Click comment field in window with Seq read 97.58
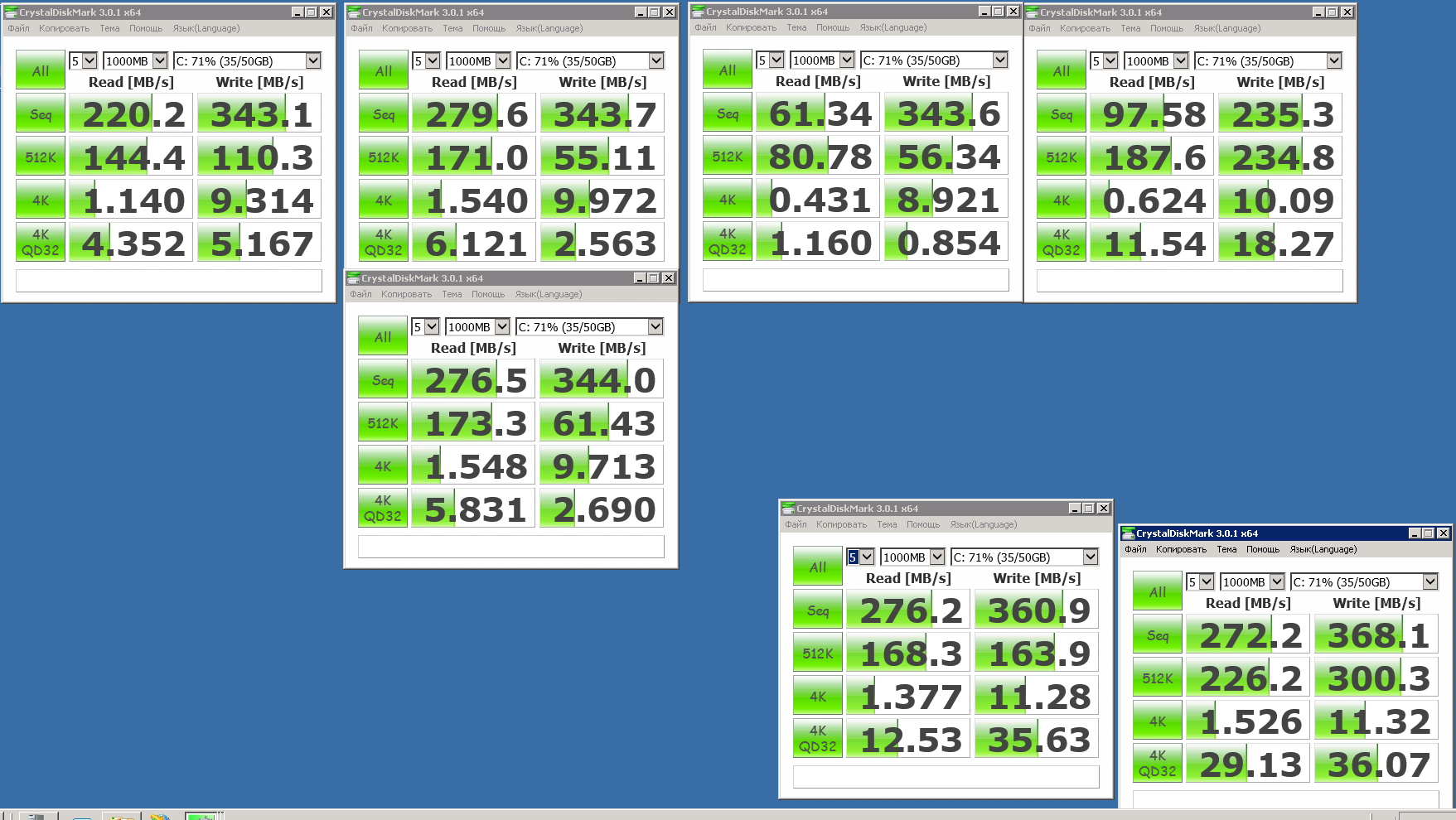 [x=1190, y=281]
